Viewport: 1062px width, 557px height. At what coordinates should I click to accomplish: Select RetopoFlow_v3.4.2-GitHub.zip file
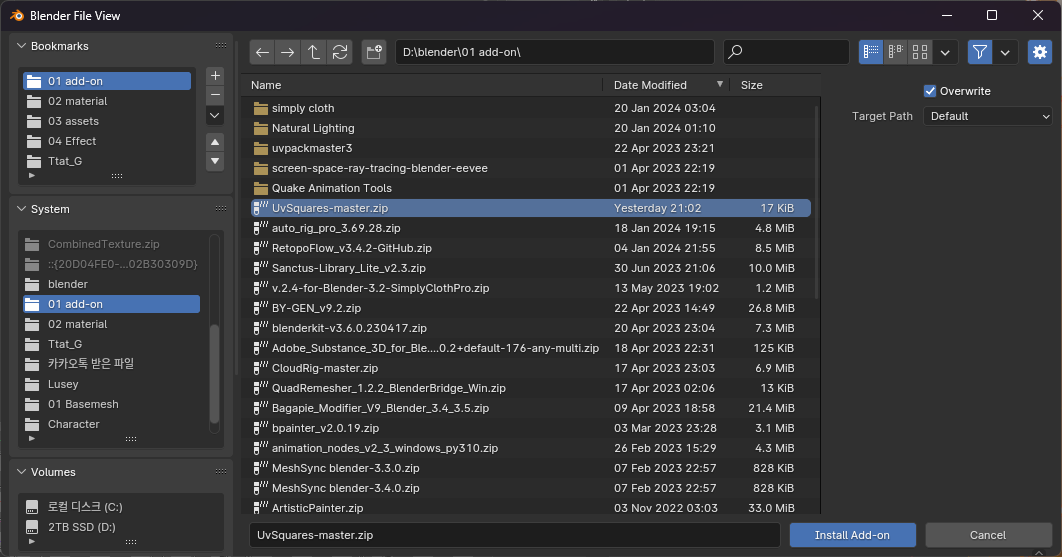click(530, 248)
